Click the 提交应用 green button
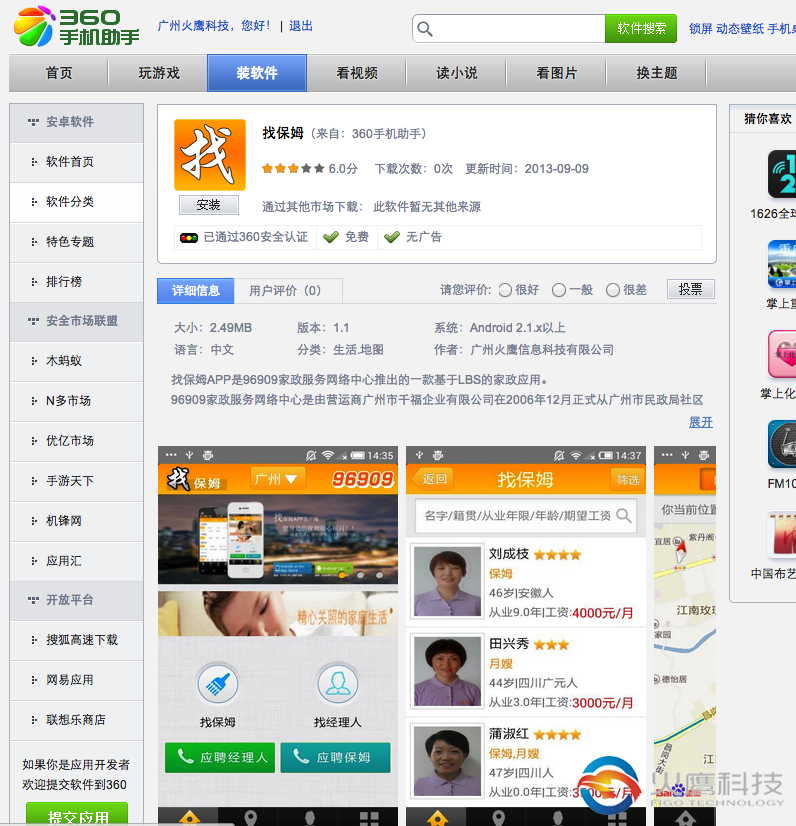This screenshot has height=826, width=796. tap(77, 814)
